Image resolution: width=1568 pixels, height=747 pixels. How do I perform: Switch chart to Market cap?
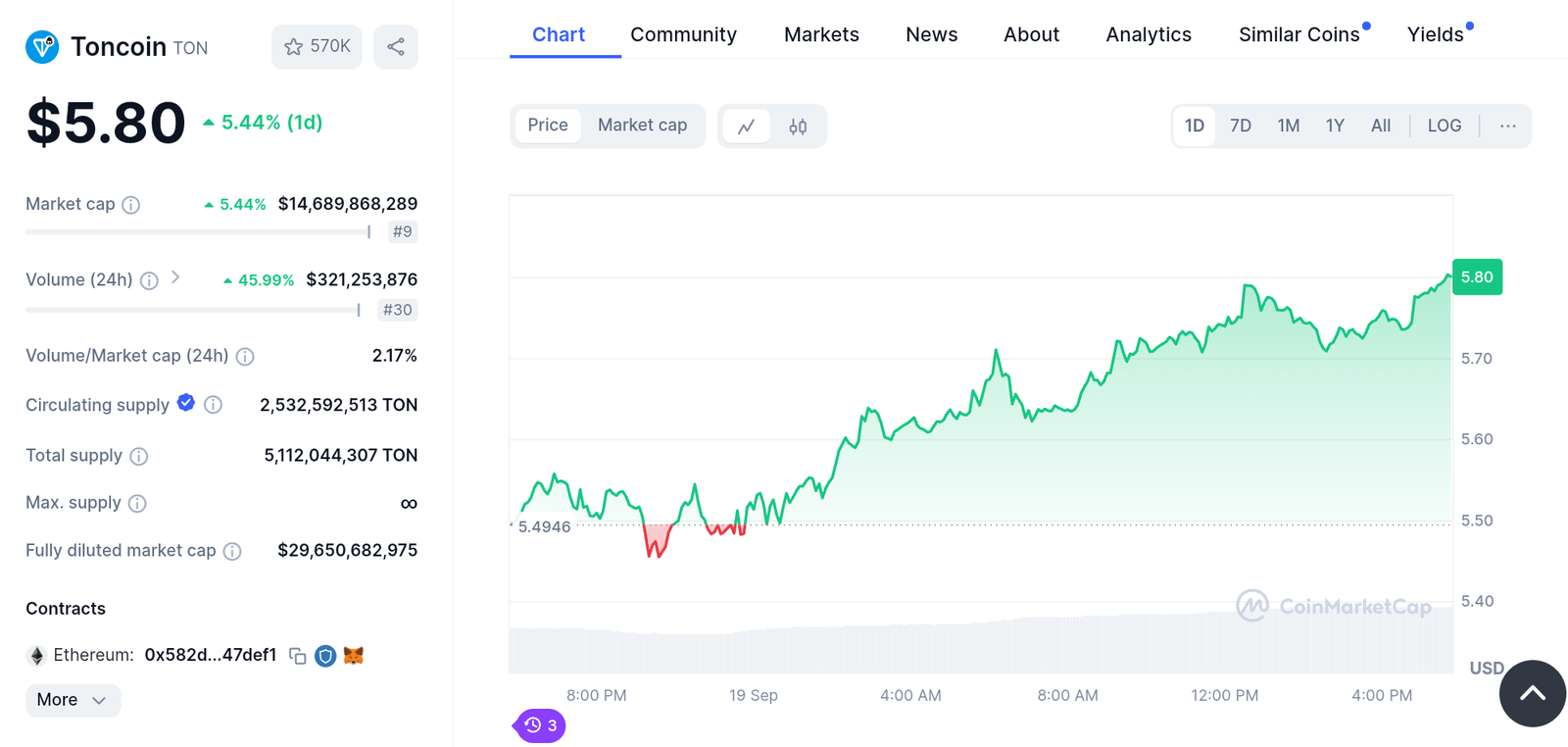pyautogui.click(x=643, y=125)
